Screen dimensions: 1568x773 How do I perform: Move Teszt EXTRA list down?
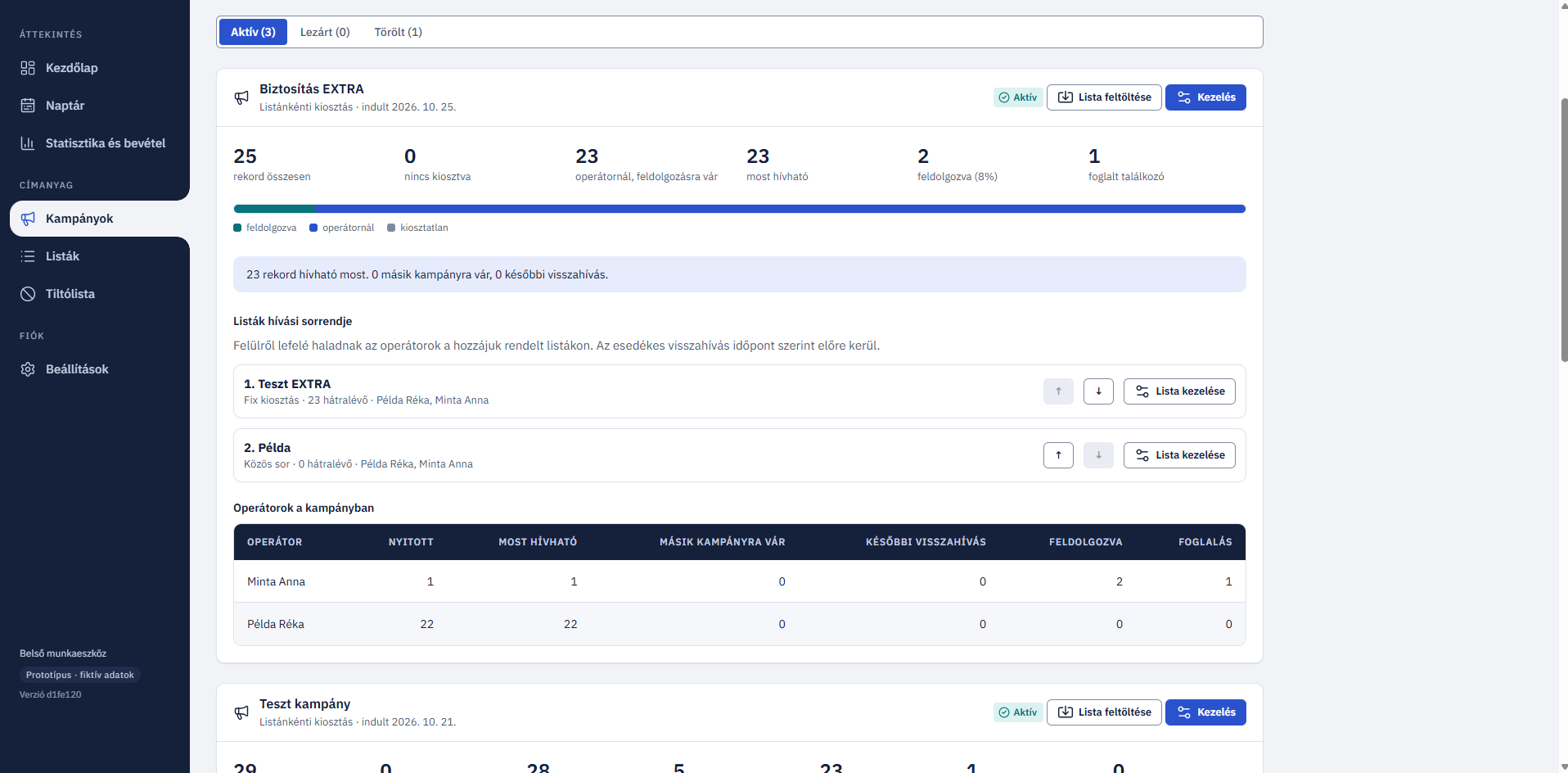pos(1098,391)
